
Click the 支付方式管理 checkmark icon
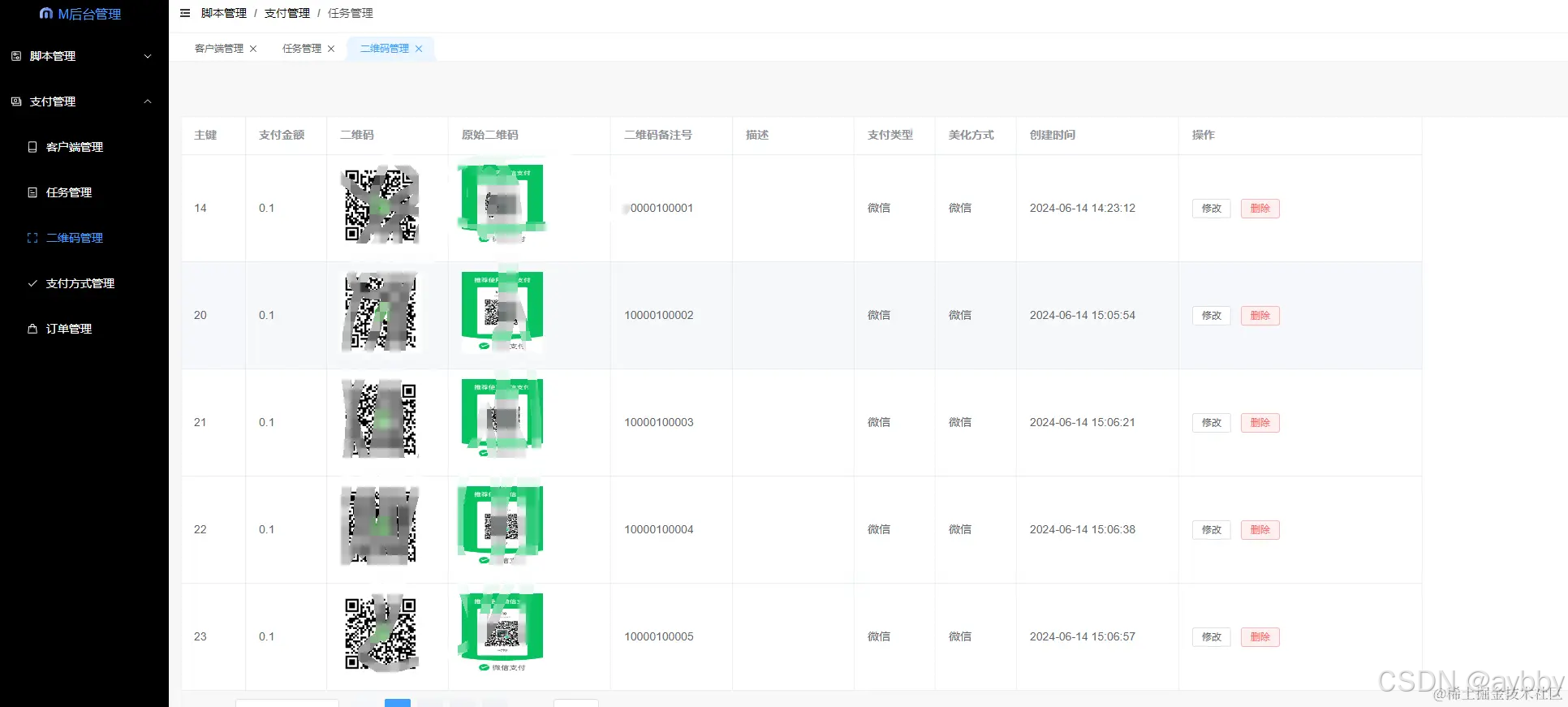pos(32,283)
